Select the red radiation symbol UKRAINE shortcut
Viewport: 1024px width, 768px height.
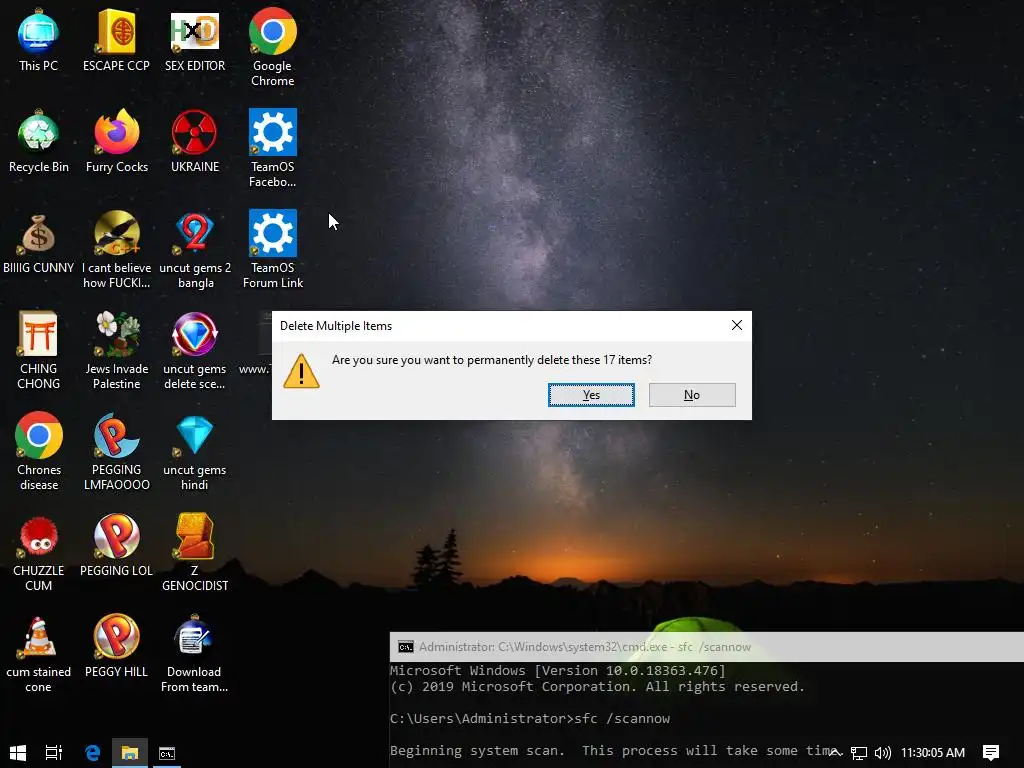click(x=195, y=142)
